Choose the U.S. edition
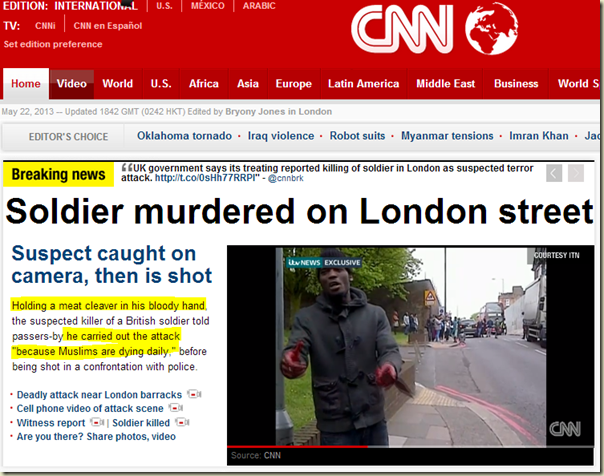Viewport: 604px width, 476px height. pyautogui.click(x=164, y=6)
